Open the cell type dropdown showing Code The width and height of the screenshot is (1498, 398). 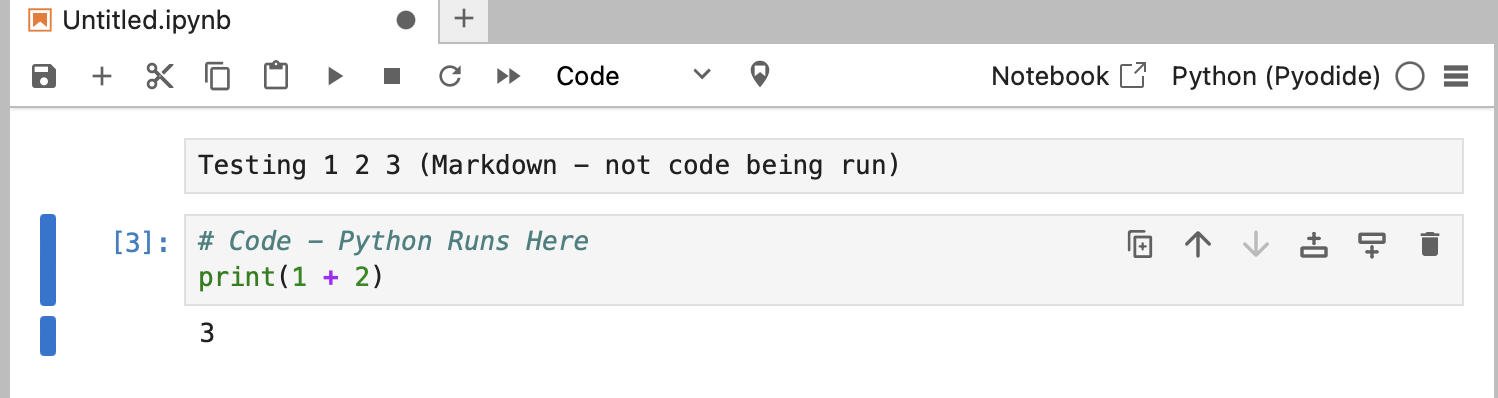tap(632, 76)
